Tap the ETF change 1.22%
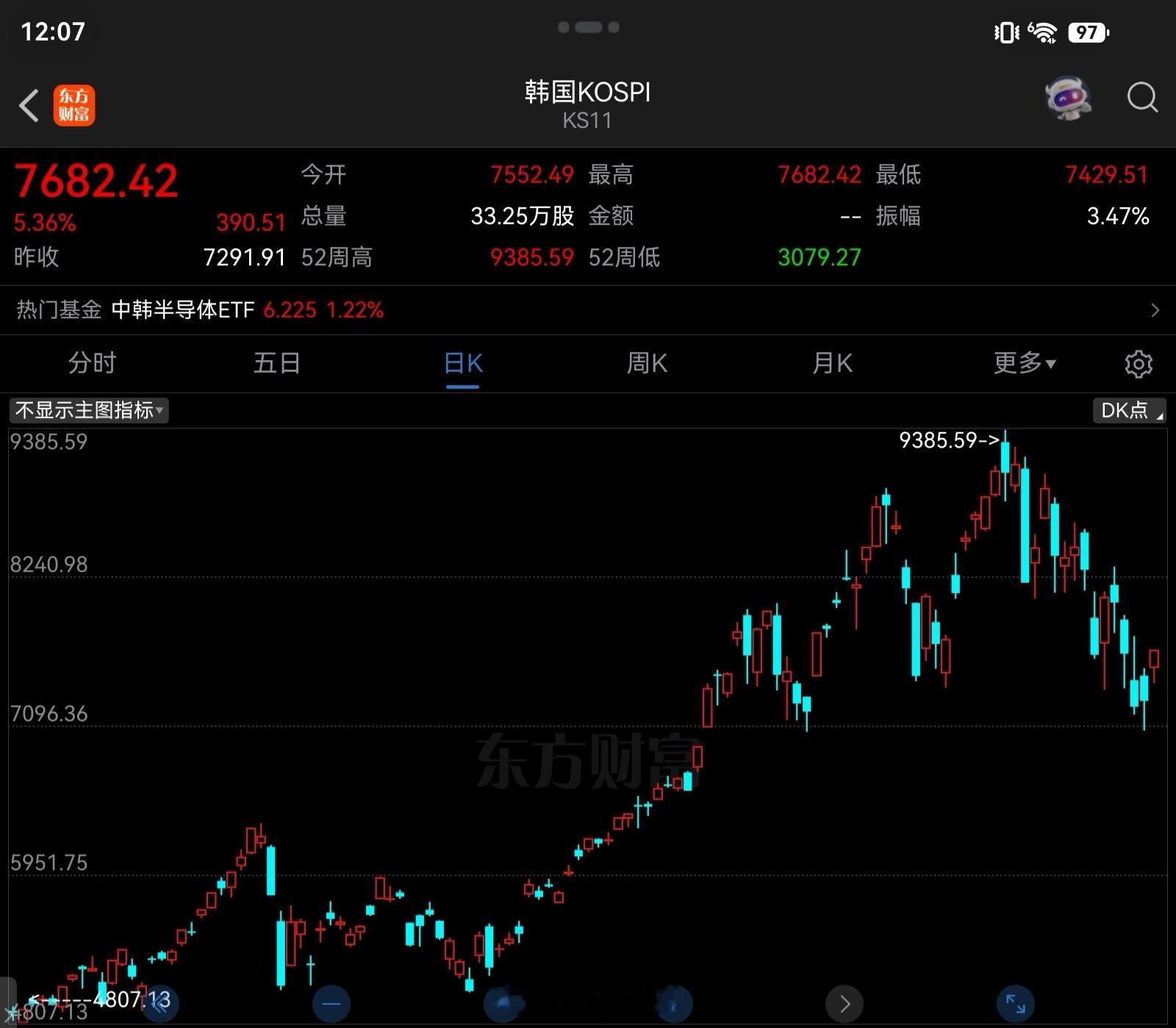Screen dimensions: 1176x1028 (x=355, y=310)
